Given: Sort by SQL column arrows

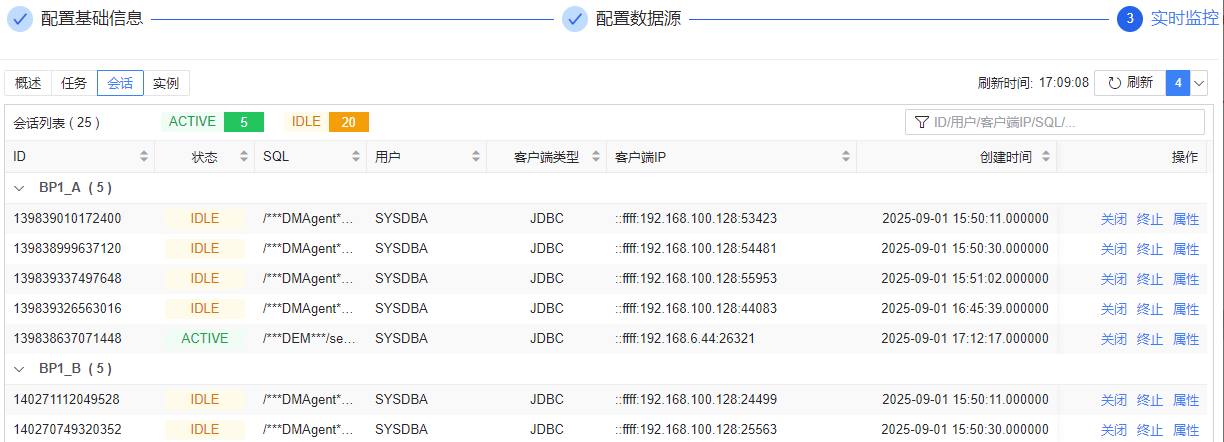Looking at the screenshot, I should [356, 157].
